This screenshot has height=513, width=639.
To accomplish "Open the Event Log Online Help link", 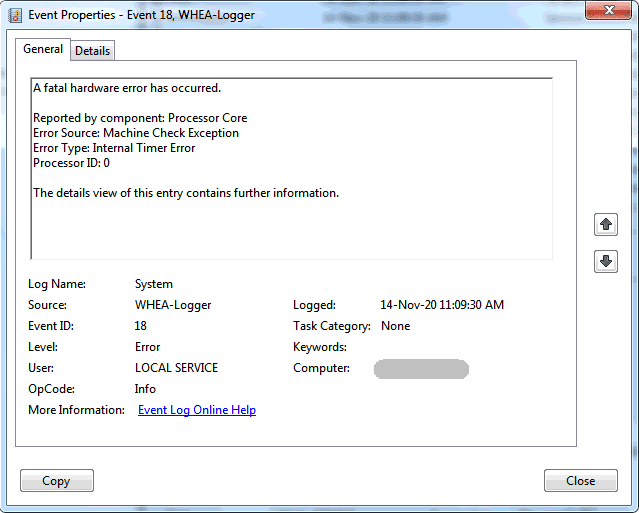I will [x=197, y=410].
